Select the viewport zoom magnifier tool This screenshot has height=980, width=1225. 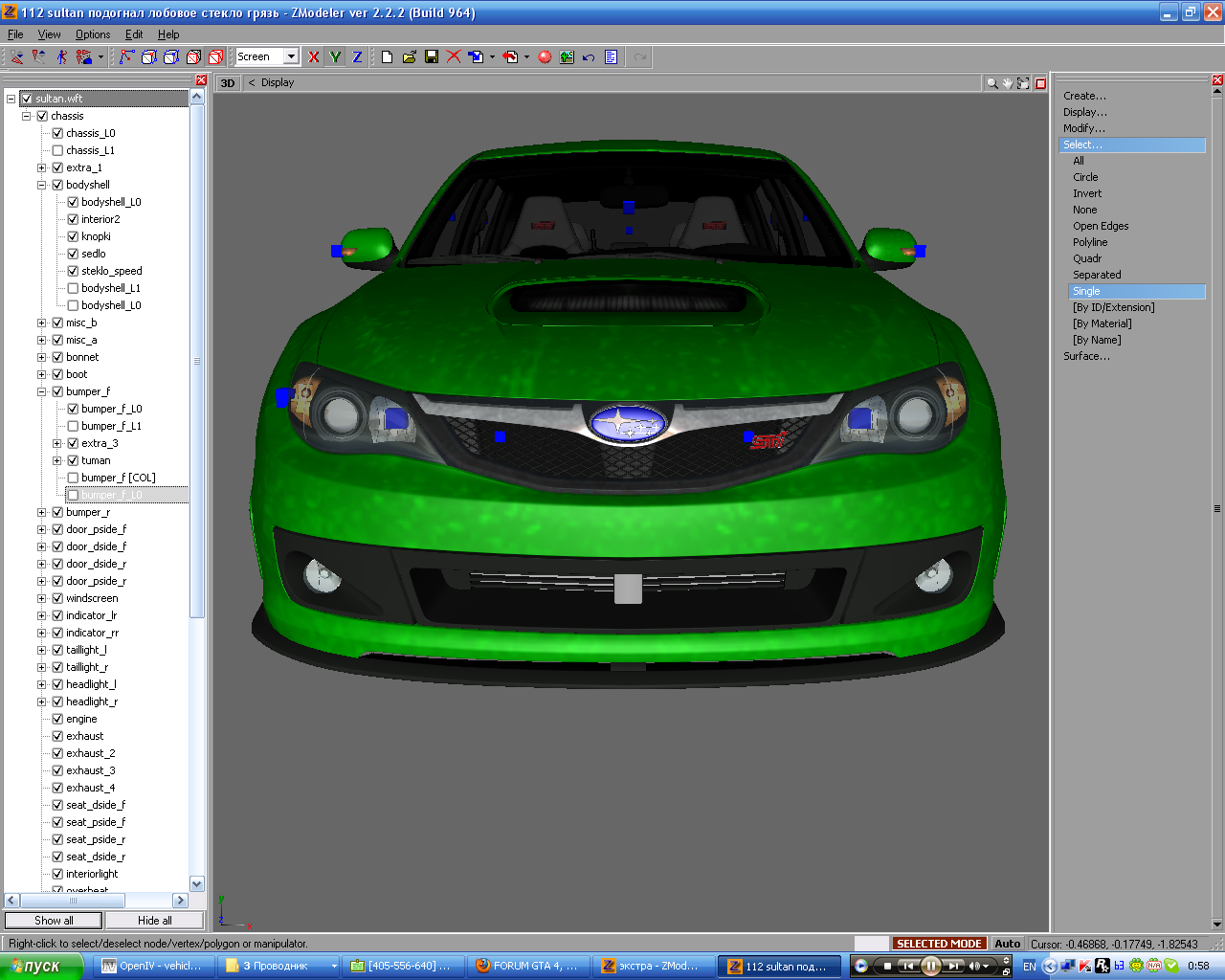click(992, 83)
